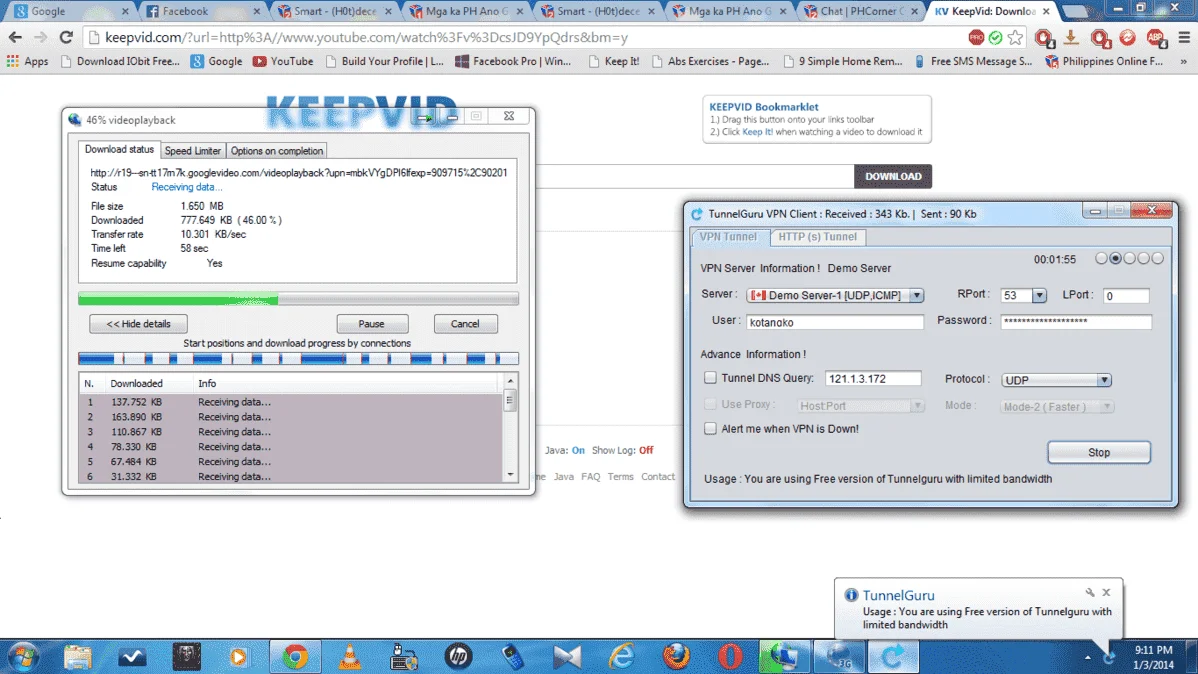Image resolution: width=1198 pixels, height=674 pixels.
Task: Open the Host:Port proxy dropdown
Action: (860, 406)
